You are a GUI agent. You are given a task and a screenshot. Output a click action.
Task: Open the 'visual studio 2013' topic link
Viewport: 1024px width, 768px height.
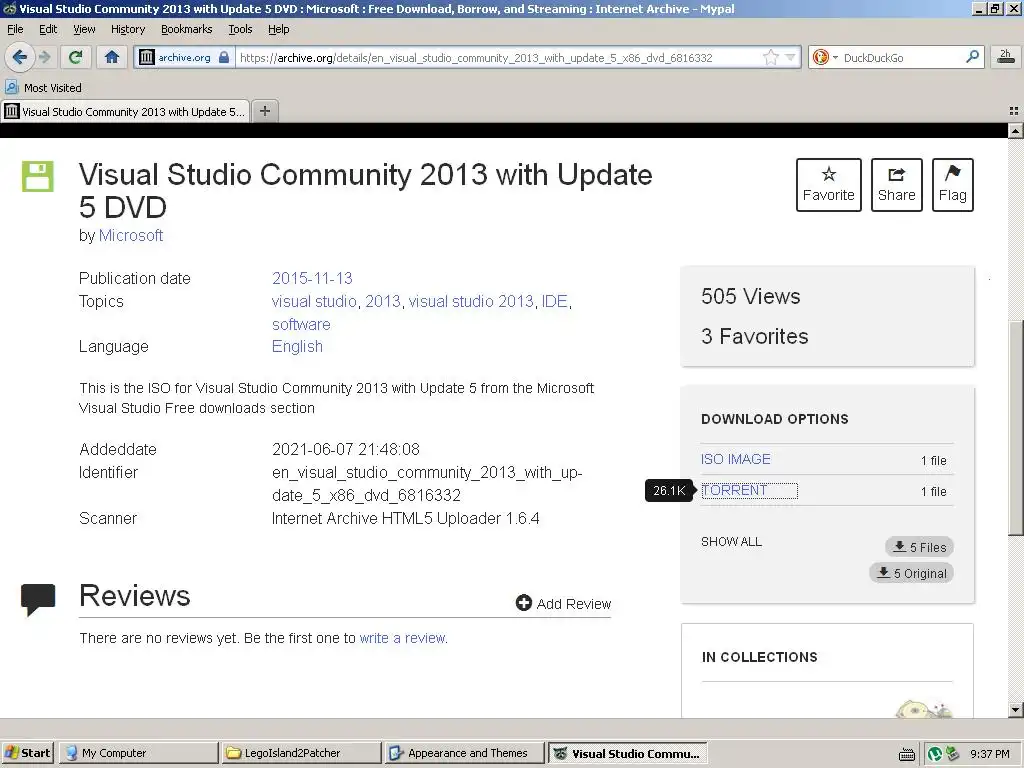(471, 301)
